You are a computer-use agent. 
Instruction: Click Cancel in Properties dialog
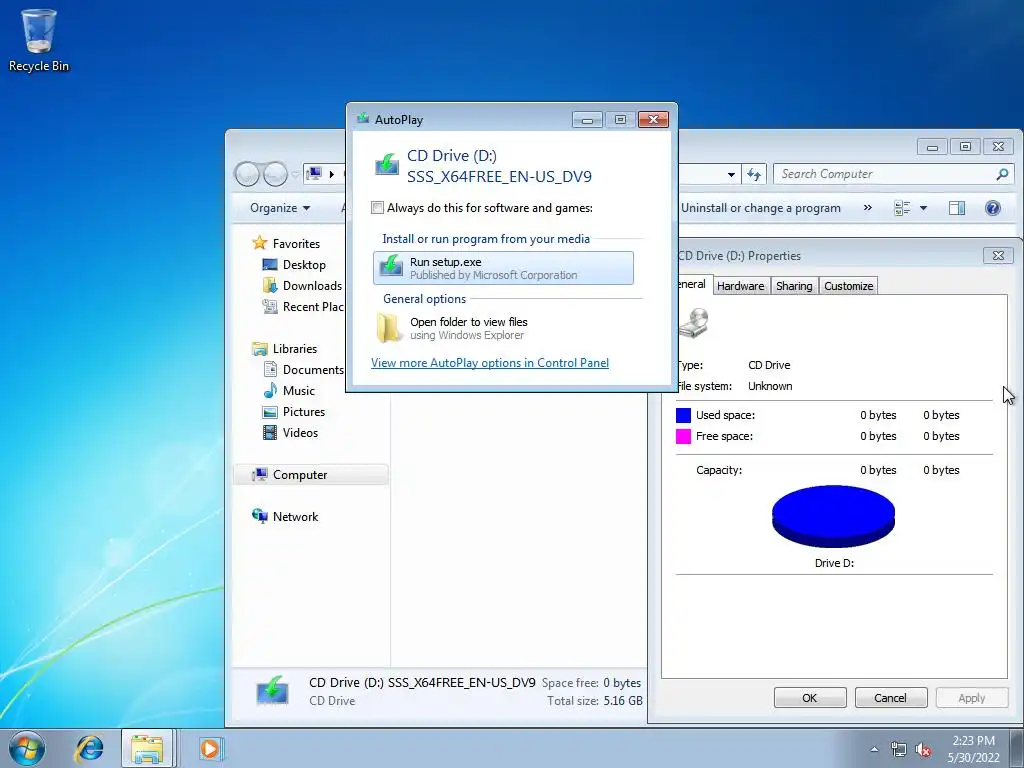(891, 697)
